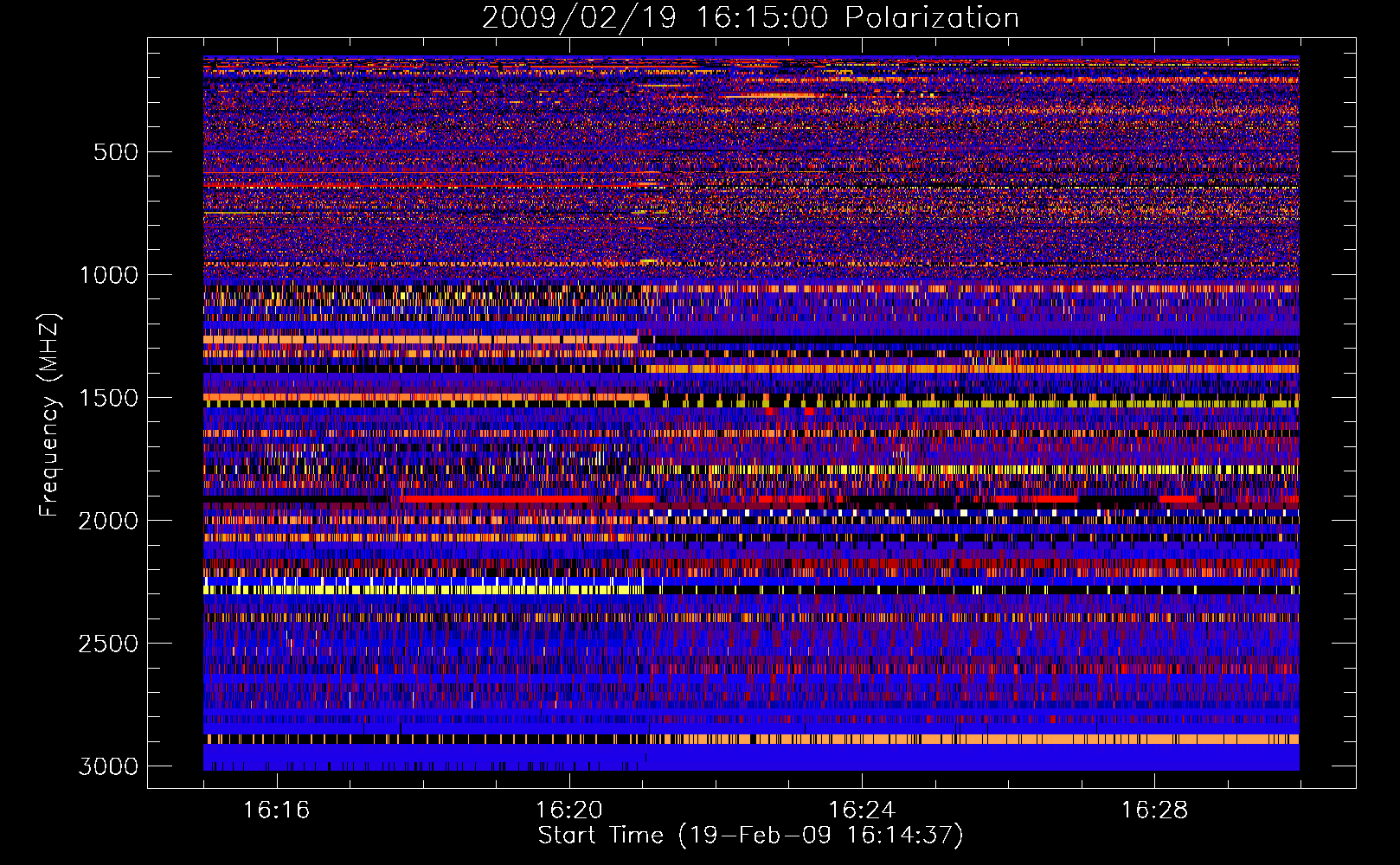Click the orange band at 1500 MHz
This screenshot has height=865, width=1400.
(424, 397)
